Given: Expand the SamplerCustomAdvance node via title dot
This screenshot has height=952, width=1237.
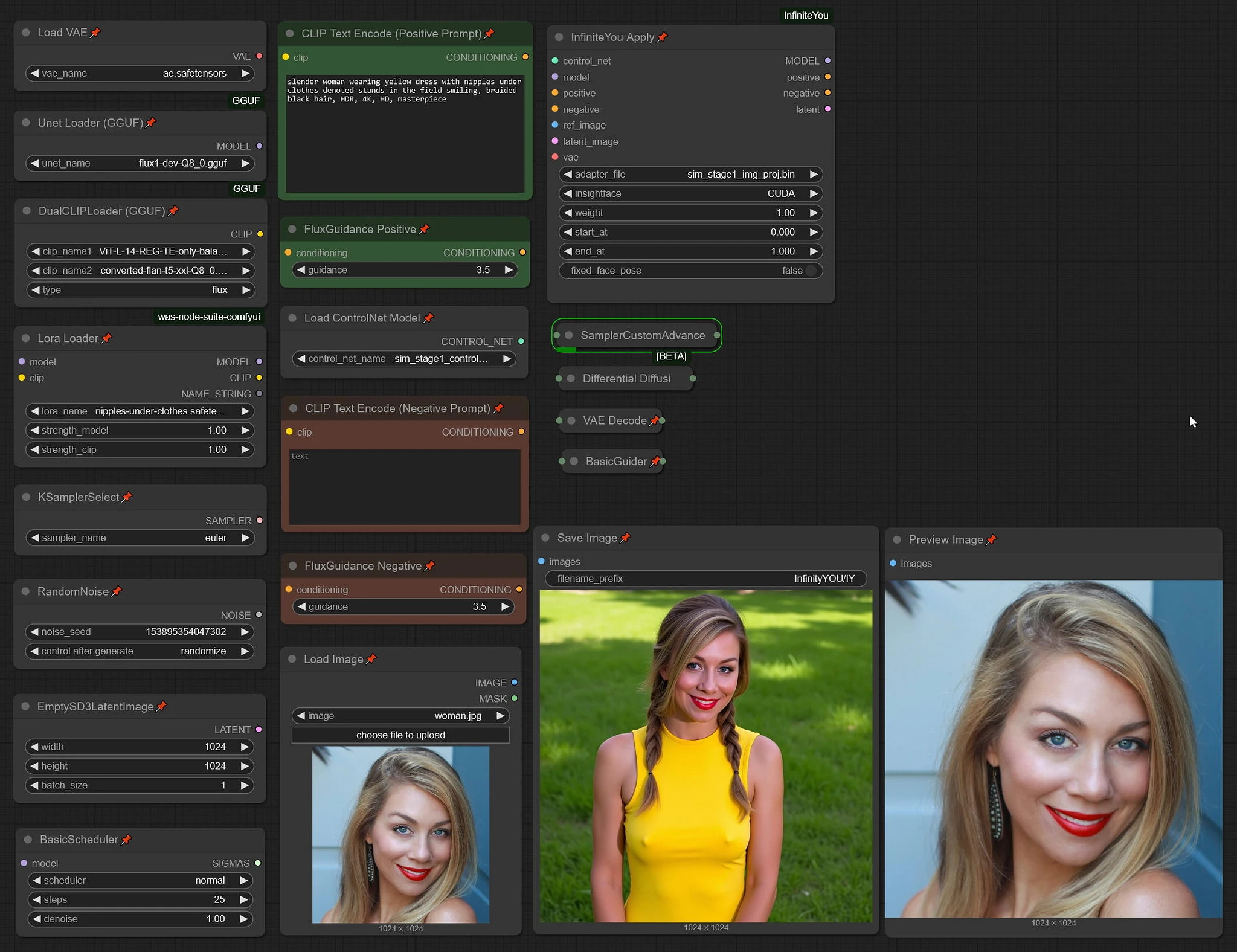Looking at the screenshot, I should [x=568, y=335].
